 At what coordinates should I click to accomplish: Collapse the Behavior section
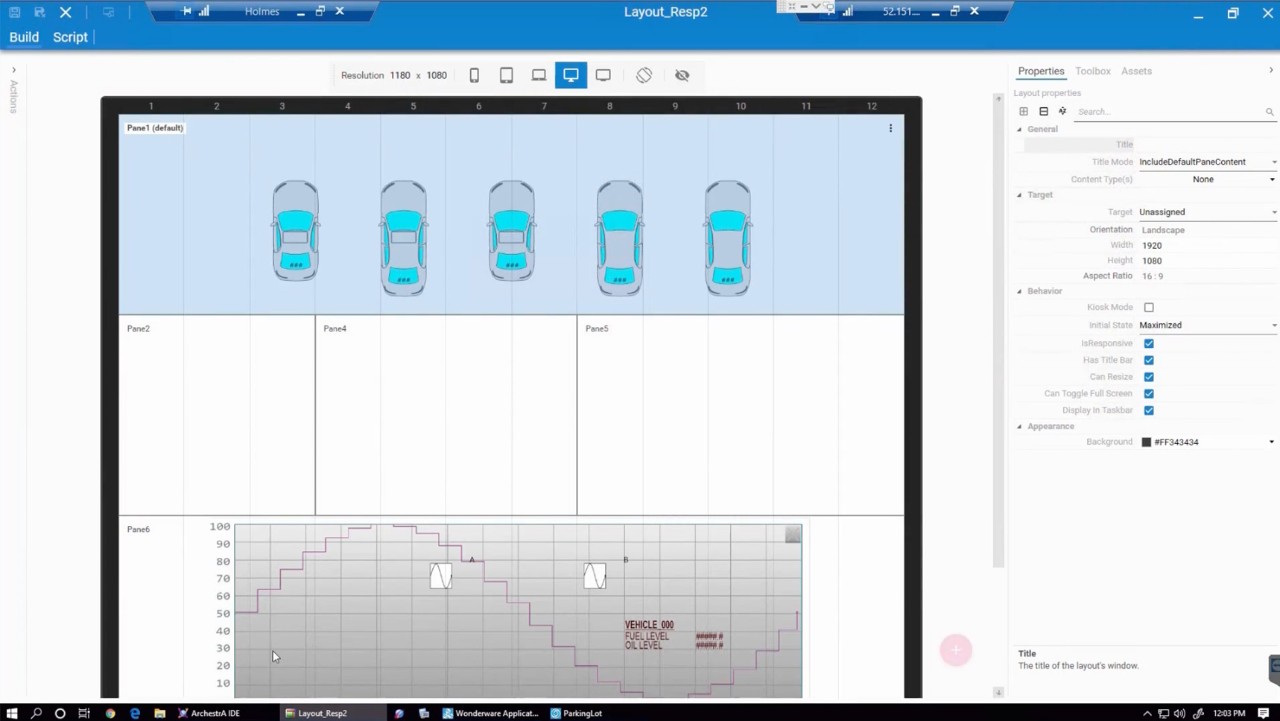(x=1020, y=291)
